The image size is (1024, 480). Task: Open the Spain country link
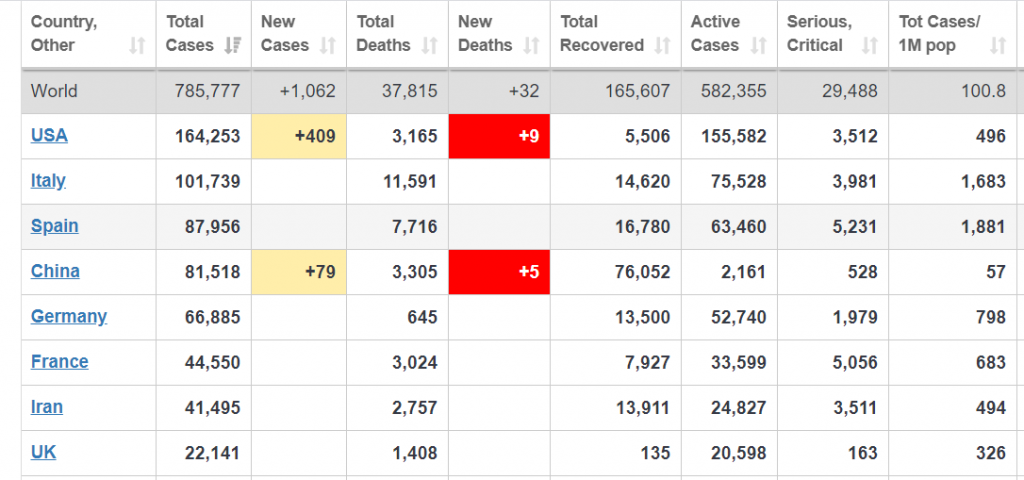[55, 227]
